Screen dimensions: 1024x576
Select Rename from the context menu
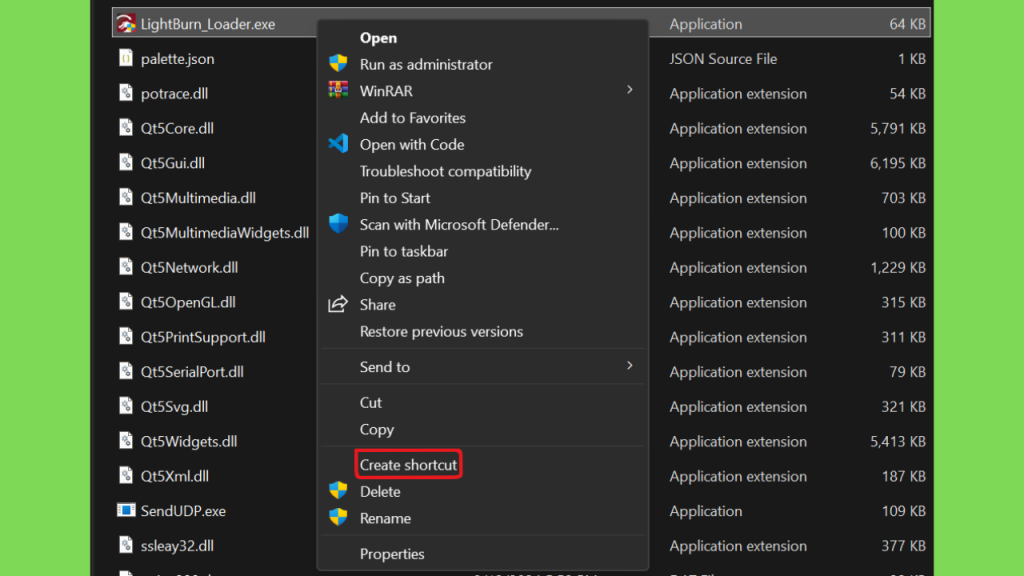[385, 519]
